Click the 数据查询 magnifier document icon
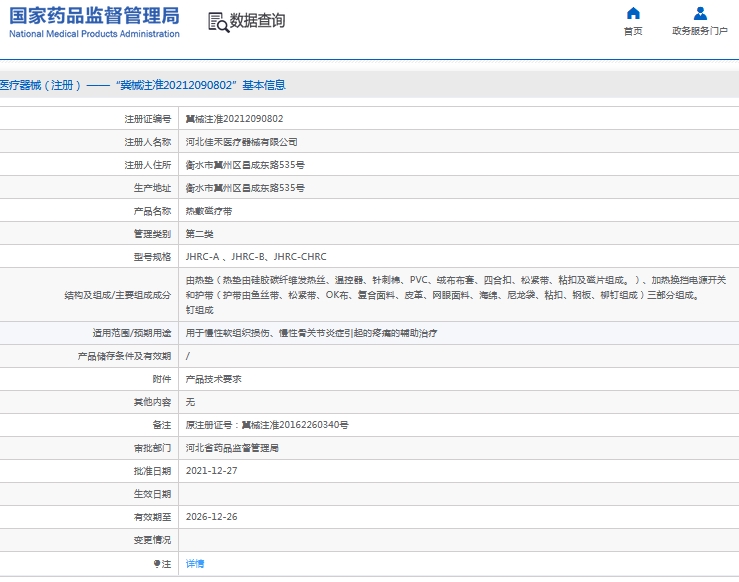This screenshot has width=739, height=582. pyautogui.click(x=218, y=22)
